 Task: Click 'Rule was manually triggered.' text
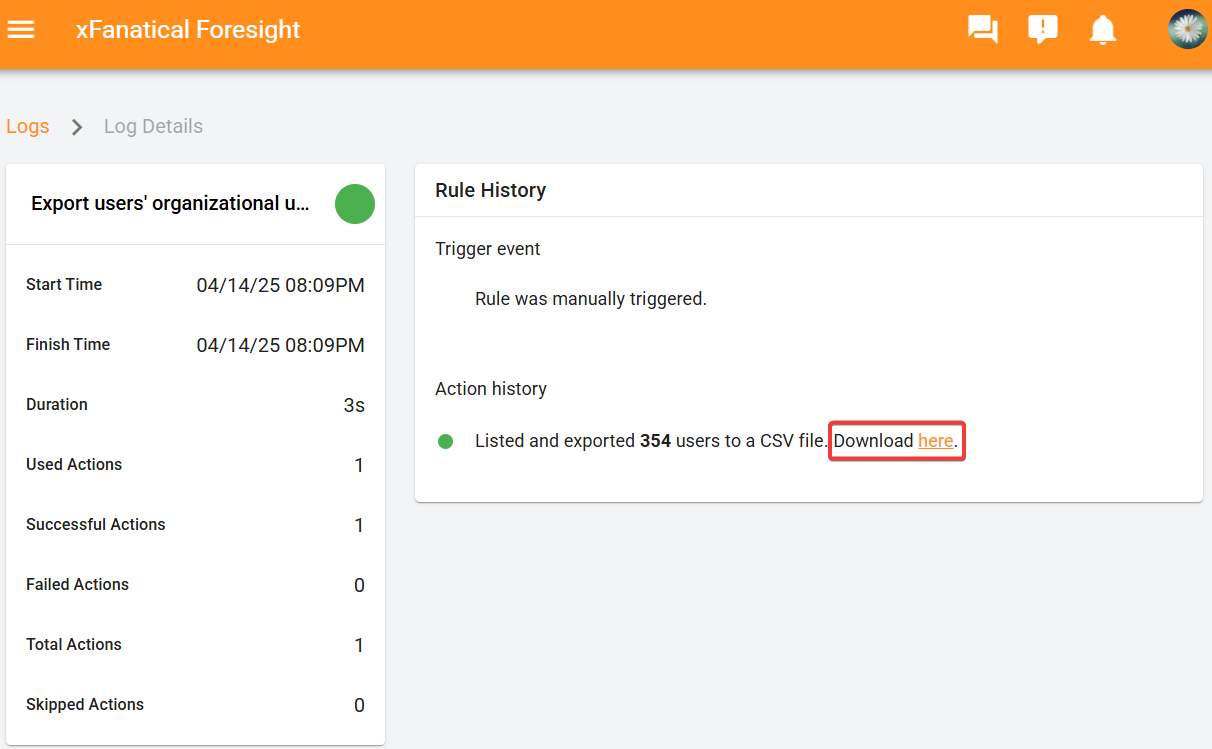coord(591,299)
